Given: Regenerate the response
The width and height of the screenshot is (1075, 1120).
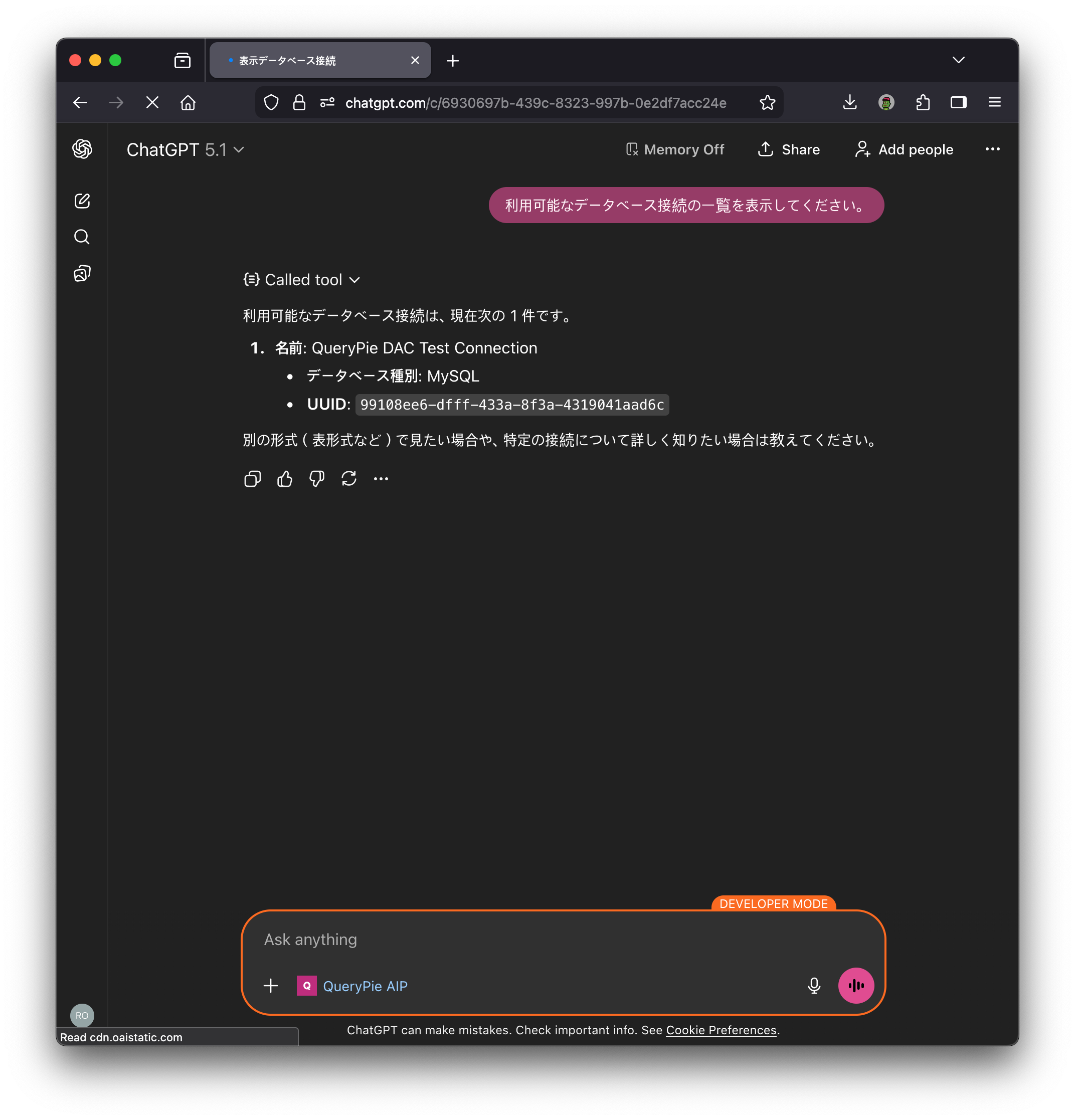Looking at the screenshot, I should [348, 479].
